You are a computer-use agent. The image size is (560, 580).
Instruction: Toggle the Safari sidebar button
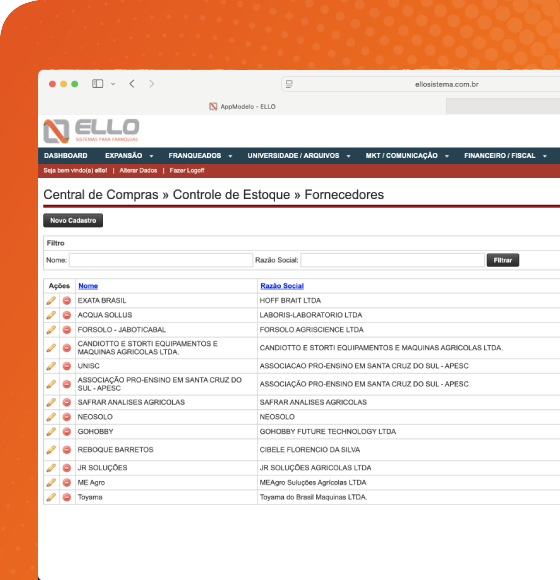coord(98,84)
